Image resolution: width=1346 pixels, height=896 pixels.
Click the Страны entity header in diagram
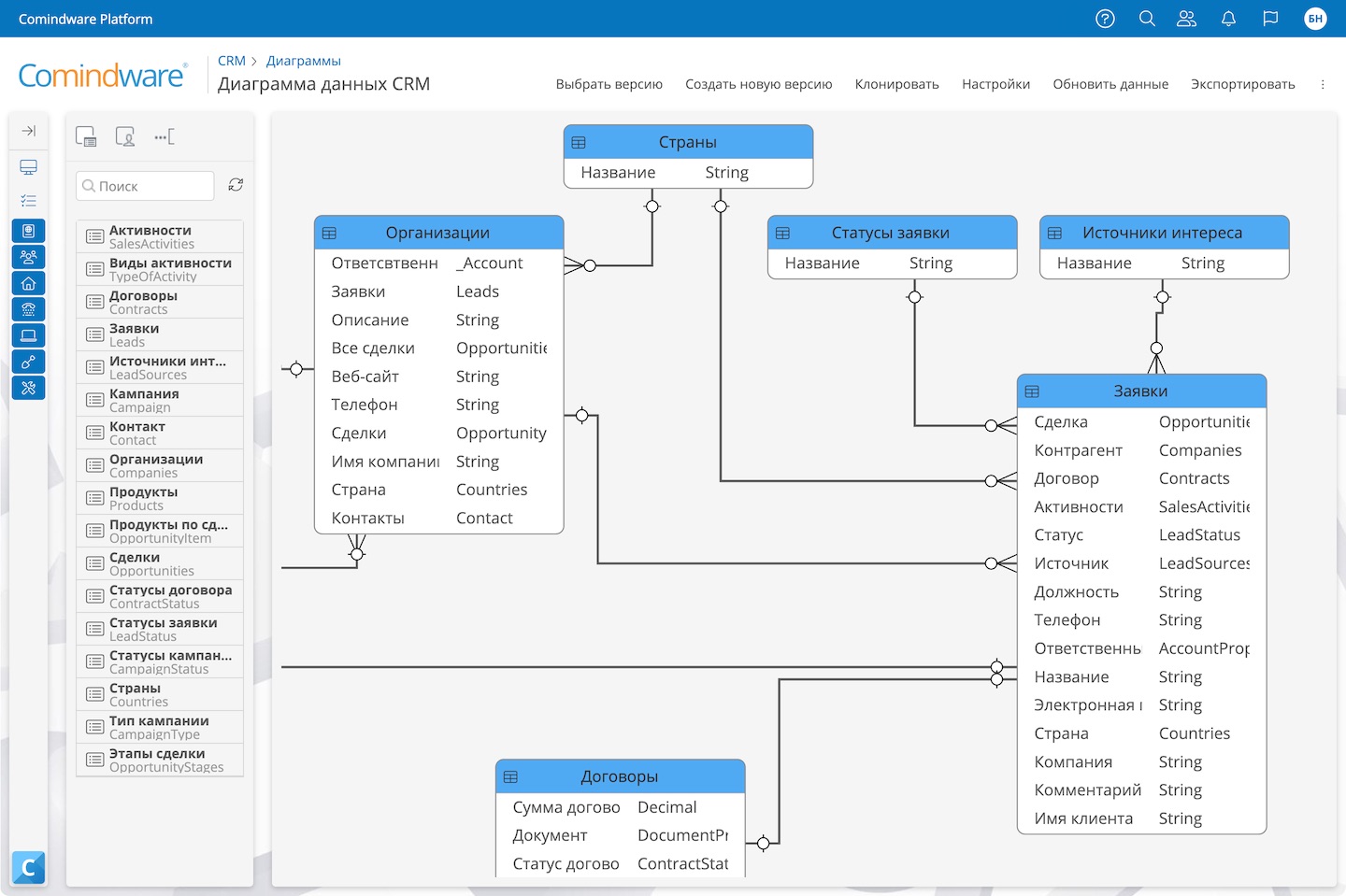tap(688, 142)
